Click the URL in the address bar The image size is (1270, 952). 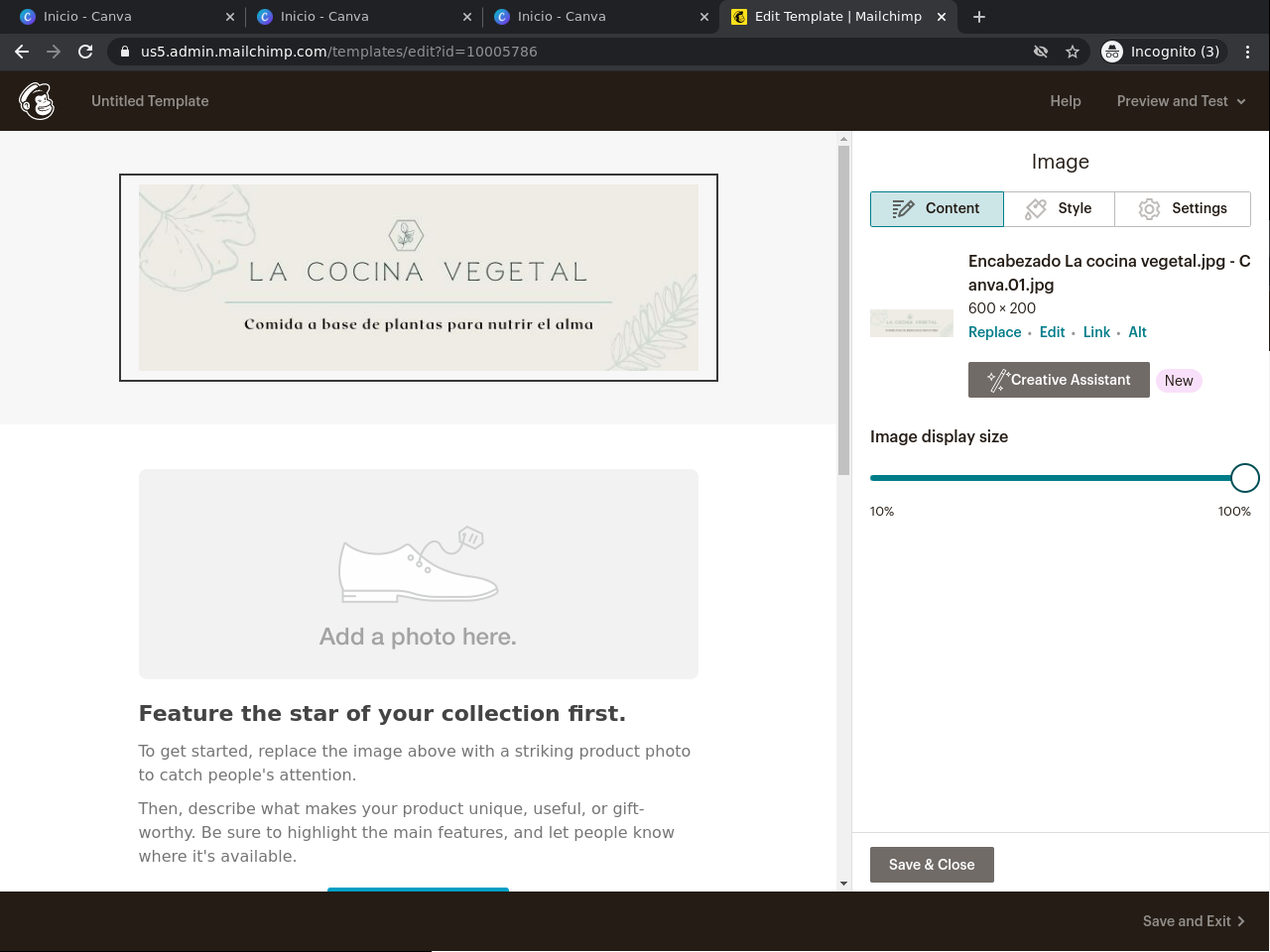click(x=339, y=52)
